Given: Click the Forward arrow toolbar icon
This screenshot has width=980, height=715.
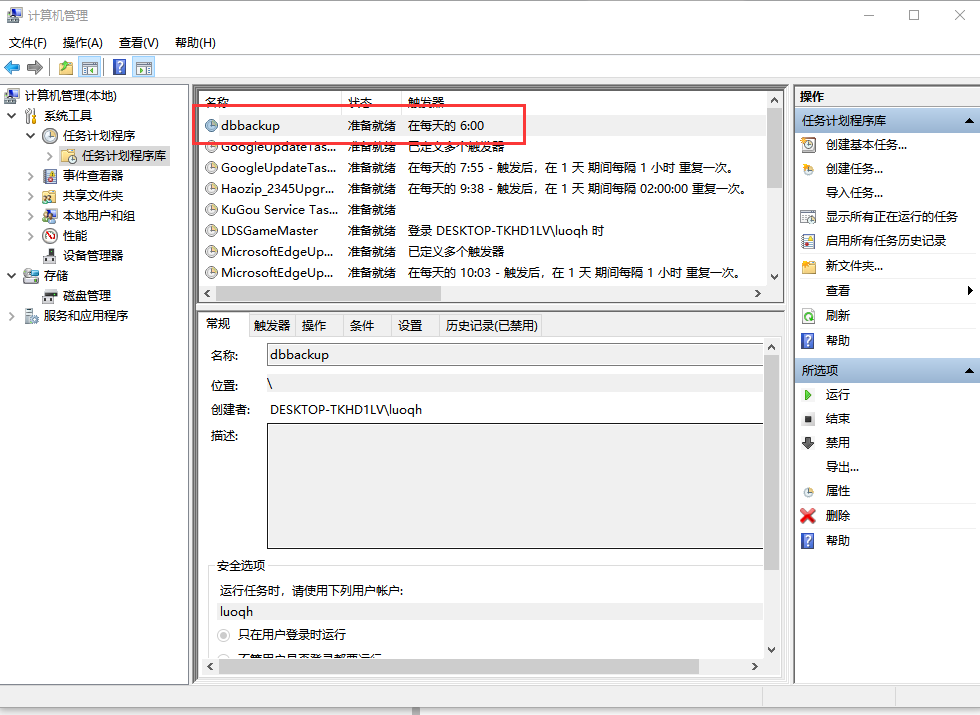Looking at the screenshot, I should 35,67.
